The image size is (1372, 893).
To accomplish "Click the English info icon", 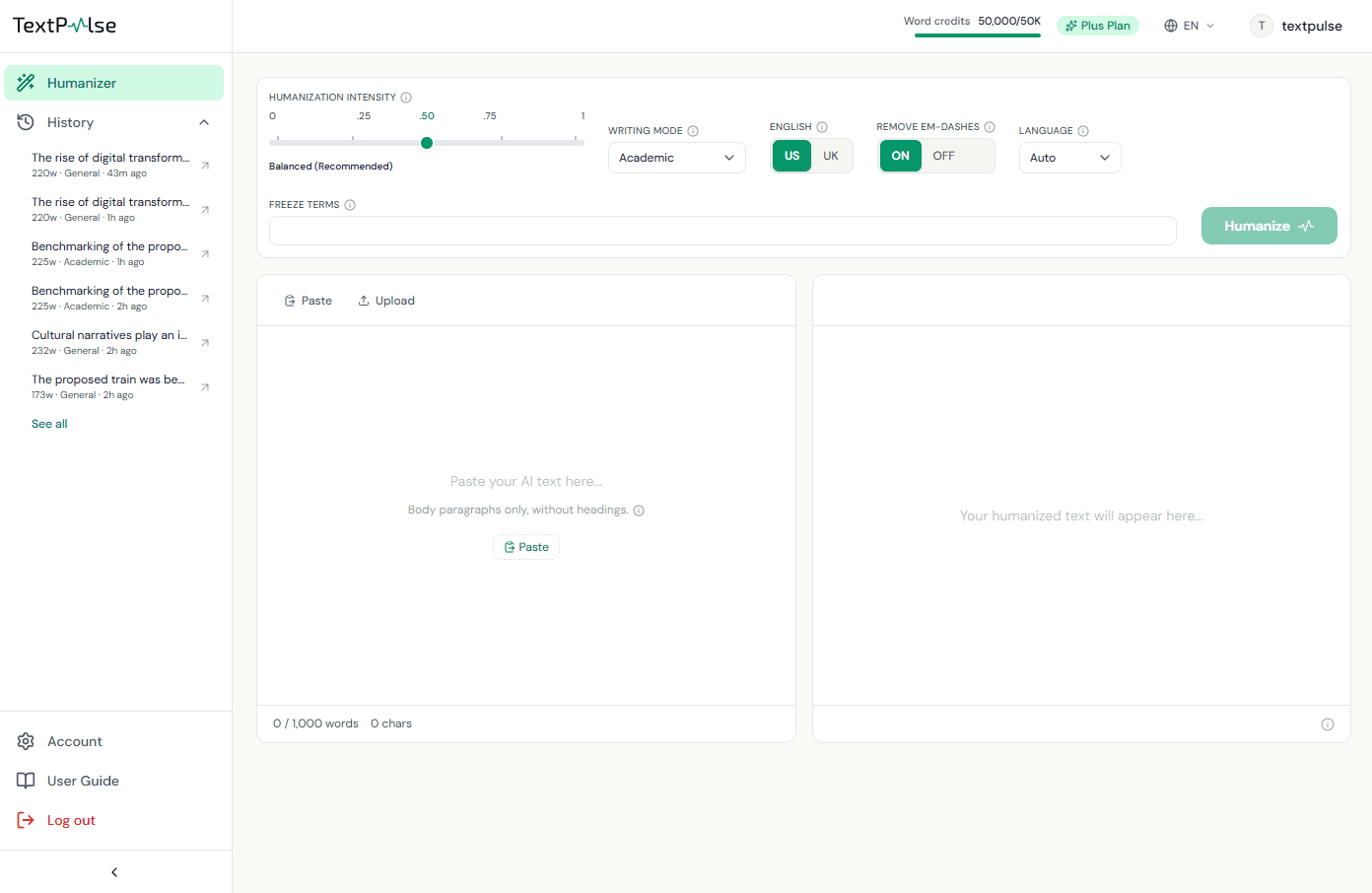I will tap(822, 127).
